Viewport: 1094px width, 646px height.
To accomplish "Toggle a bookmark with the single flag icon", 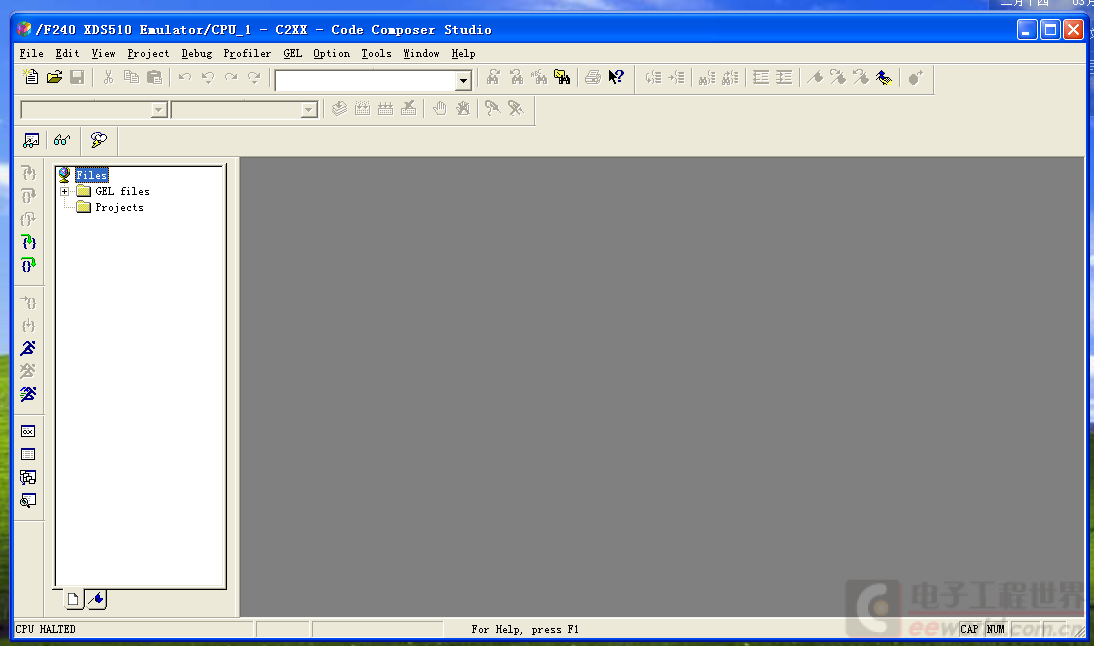I will [x=815, y=77].
